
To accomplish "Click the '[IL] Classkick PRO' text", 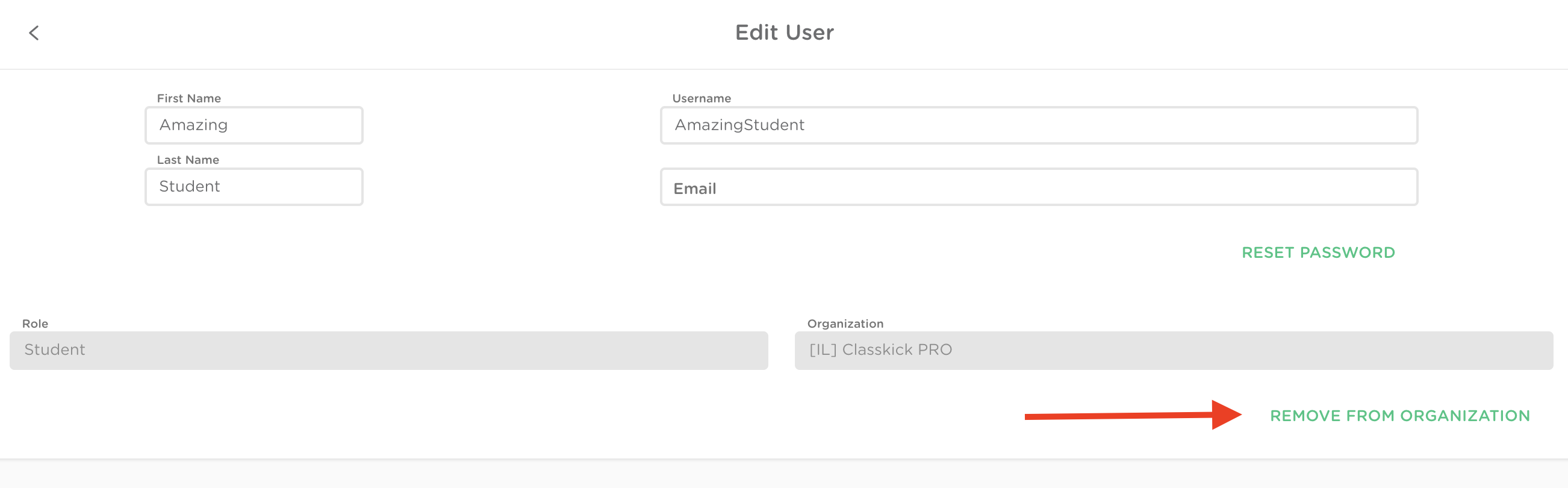I will click(x=880, y=350).
